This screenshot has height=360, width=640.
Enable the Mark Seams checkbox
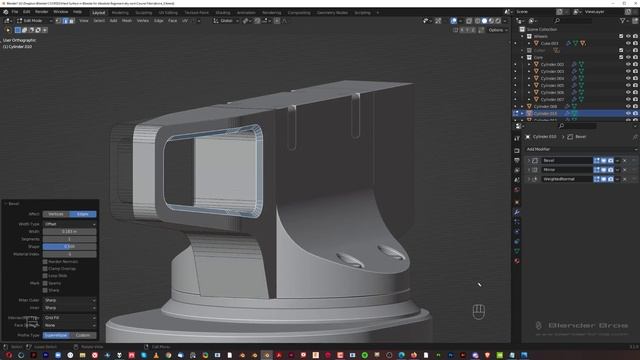[x=45, y=283]
